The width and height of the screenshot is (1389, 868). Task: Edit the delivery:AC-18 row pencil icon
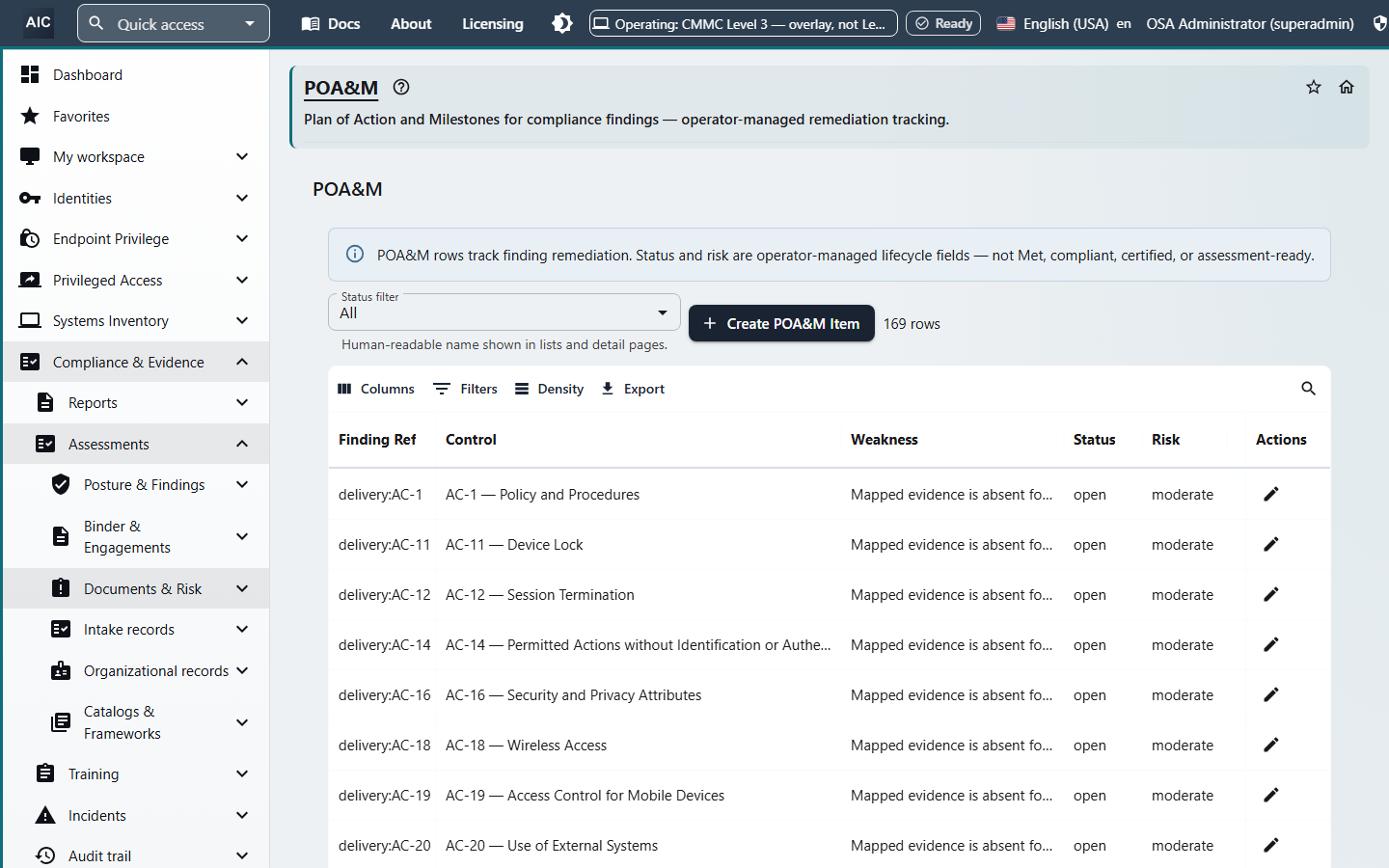[1271, 745]
